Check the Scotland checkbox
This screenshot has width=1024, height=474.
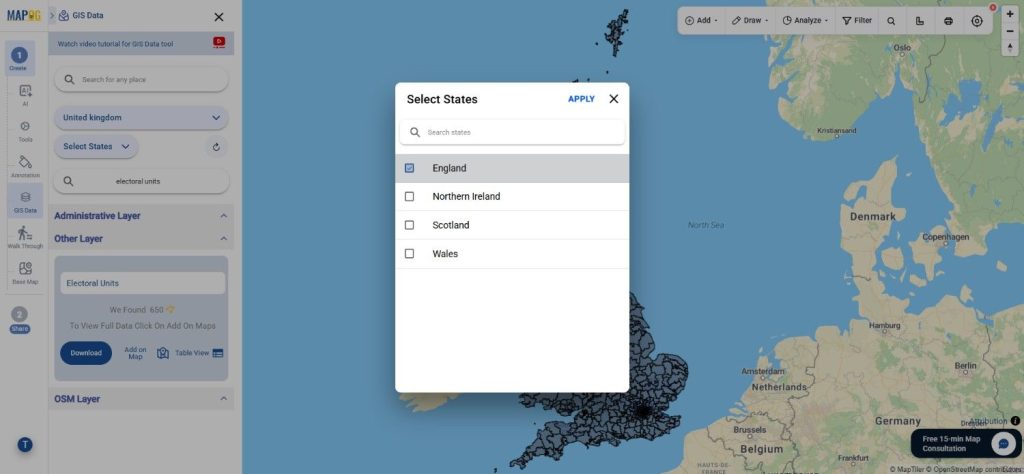[x=409, y=225]
